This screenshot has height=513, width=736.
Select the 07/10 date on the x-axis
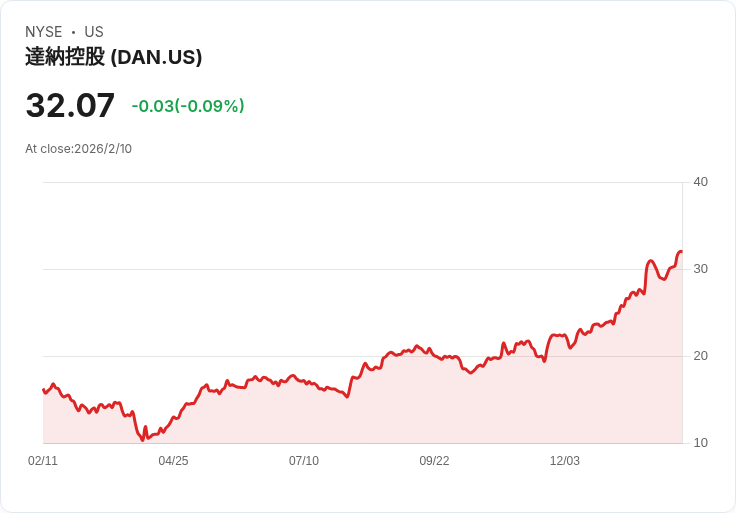tap(304, 461)
